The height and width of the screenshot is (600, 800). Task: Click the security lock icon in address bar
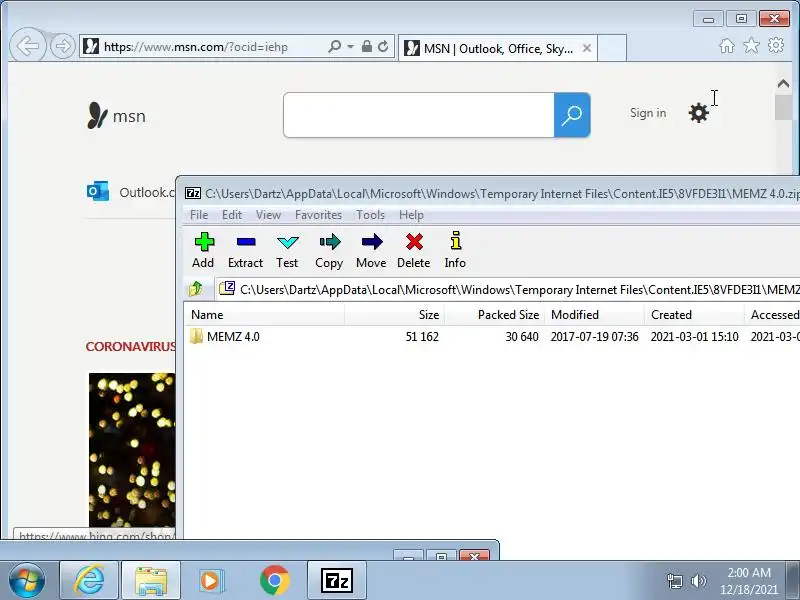tap(366, 46)
